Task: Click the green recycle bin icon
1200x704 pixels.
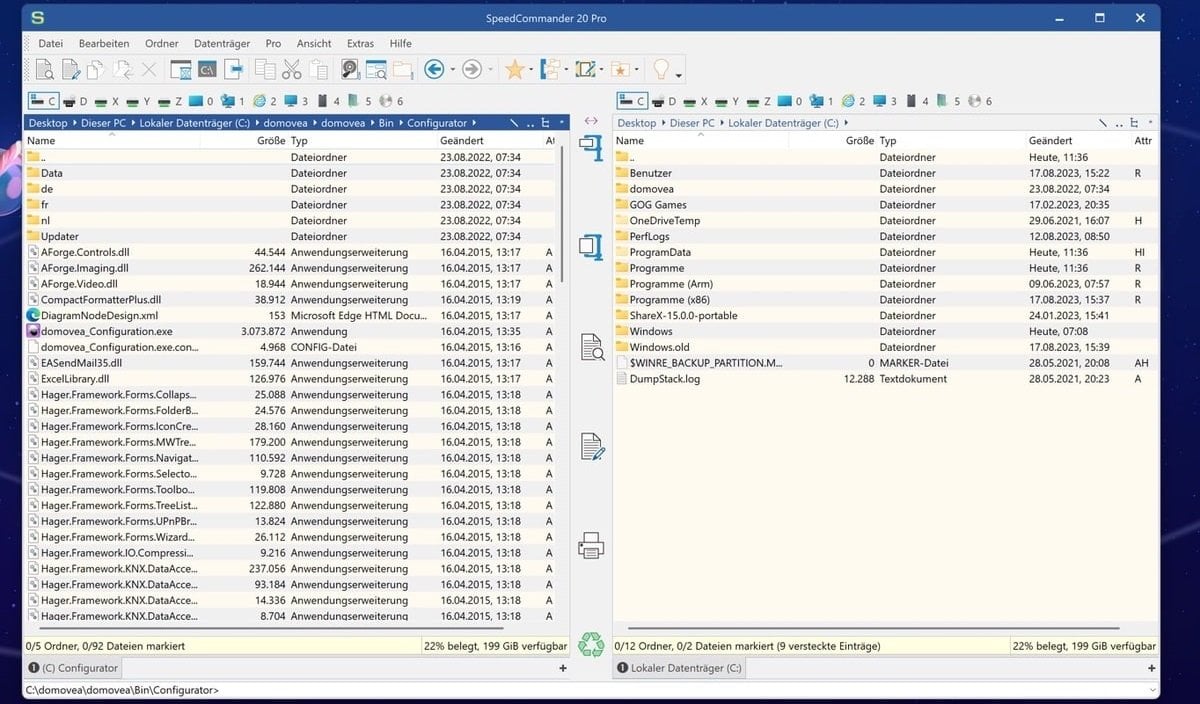Action: (x=592, y=644)
